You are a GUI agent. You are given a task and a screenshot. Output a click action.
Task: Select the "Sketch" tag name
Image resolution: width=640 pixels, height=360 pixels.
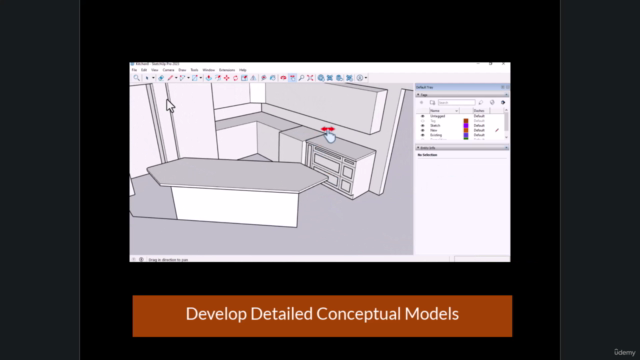[435, 126]
